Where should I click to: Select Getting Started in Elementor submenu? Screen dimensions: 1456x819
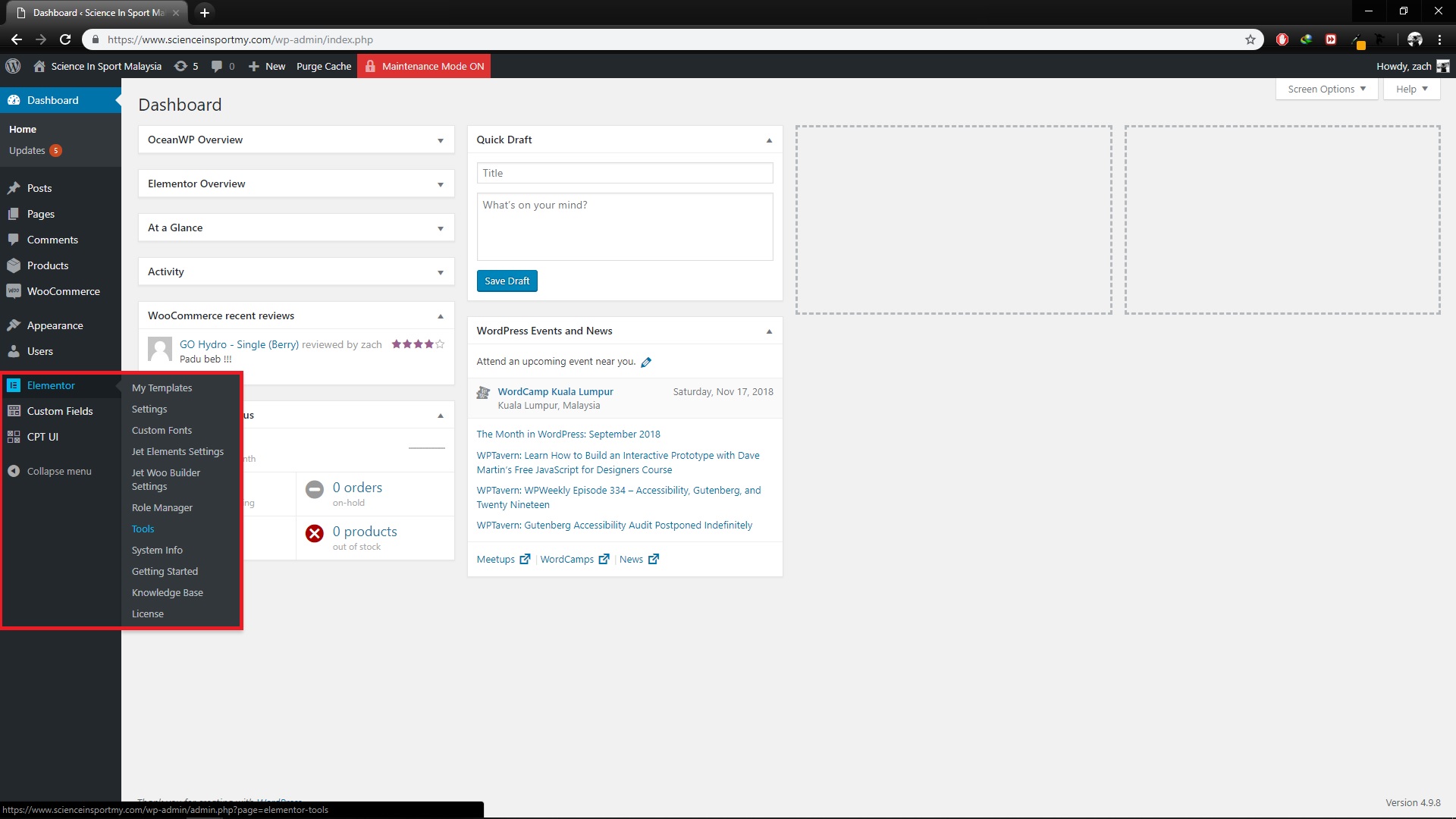pos(165,571)
